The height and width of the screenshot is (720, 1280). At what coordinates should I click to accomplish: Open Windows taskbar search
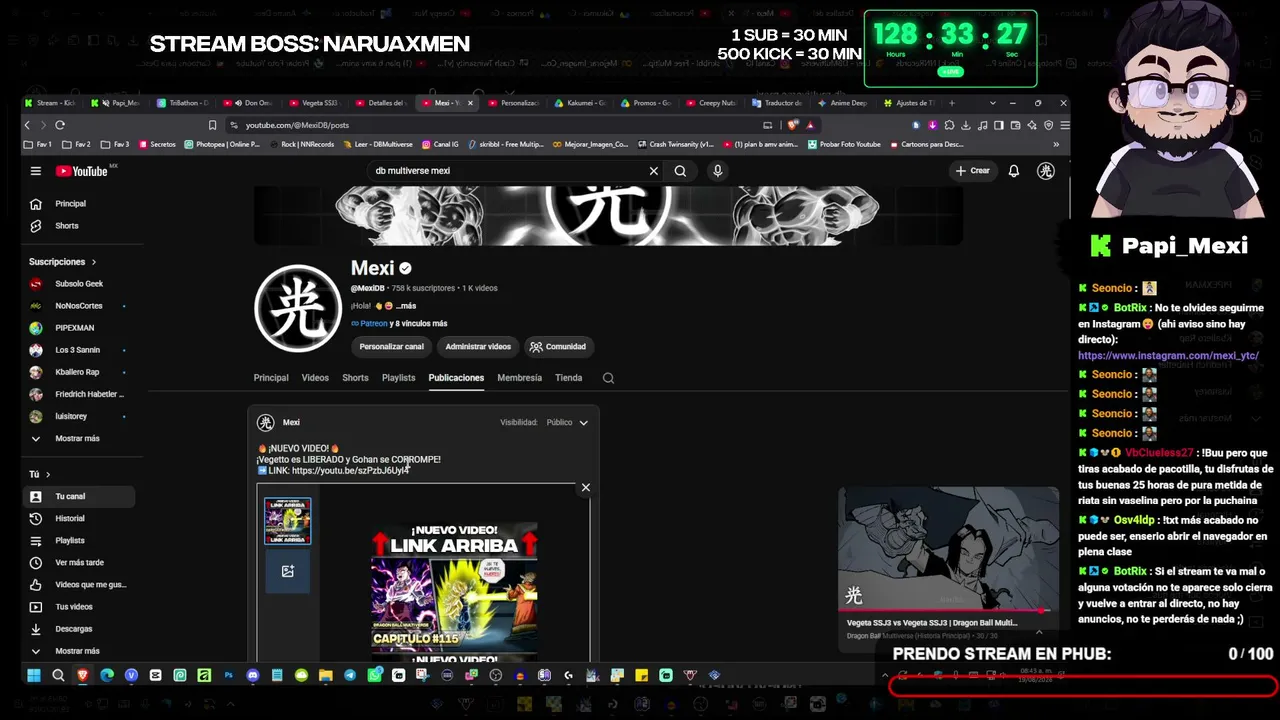tap(58, 676)
